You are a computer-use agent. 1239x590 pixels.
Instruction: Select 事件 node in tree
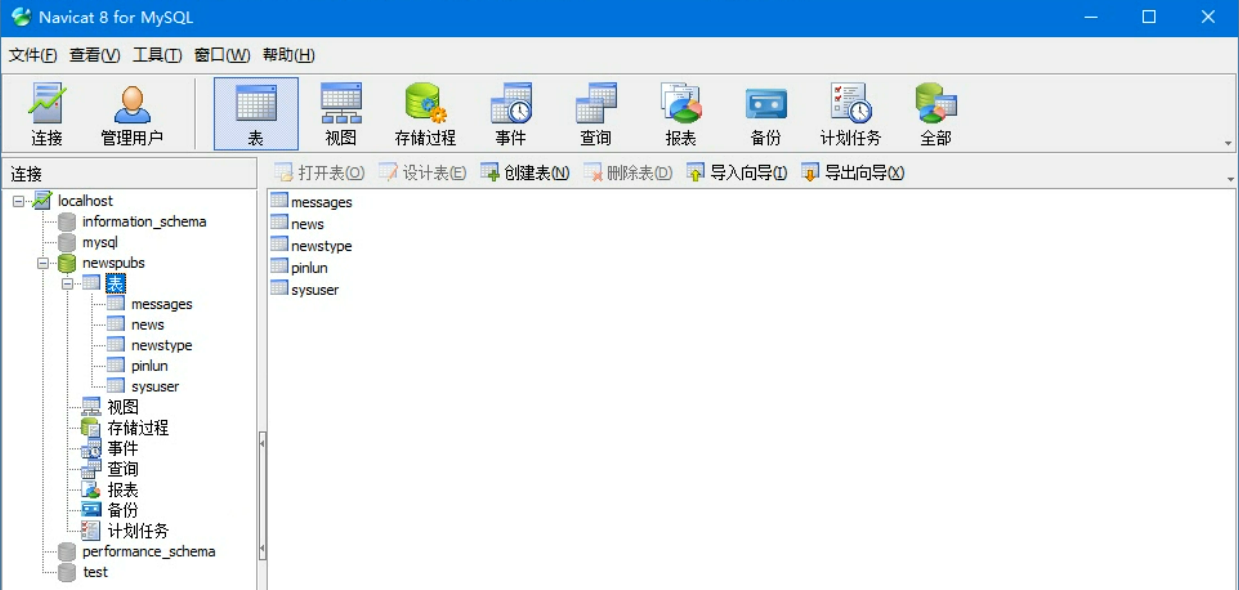point(123,448)
